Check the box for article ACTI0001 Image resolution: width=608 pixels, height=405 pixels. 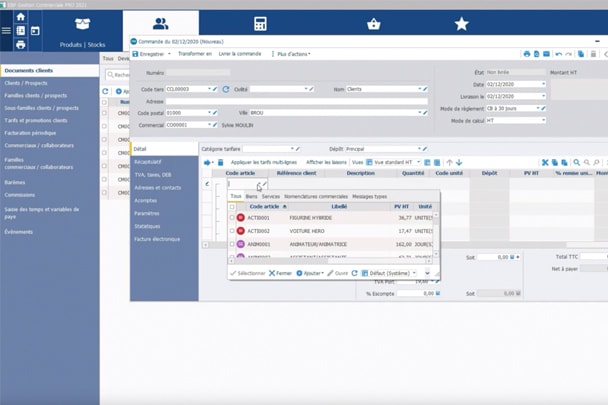[x=232, y=217]
